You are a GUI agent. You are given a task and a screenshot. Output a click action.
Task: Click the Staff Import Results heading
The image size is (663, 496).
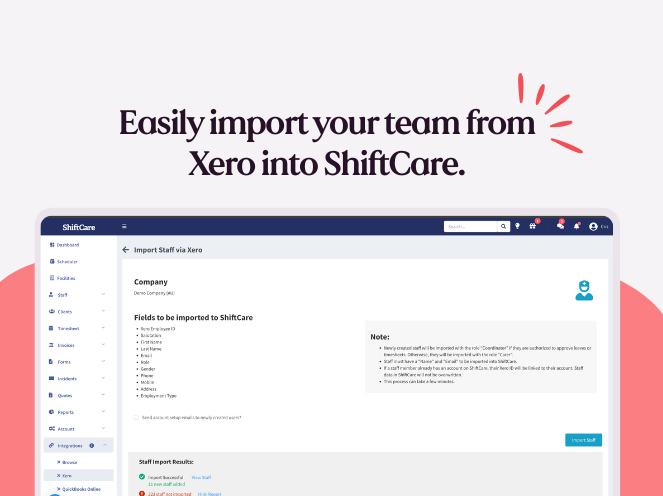pyautogui.click(x=166, y=462)
